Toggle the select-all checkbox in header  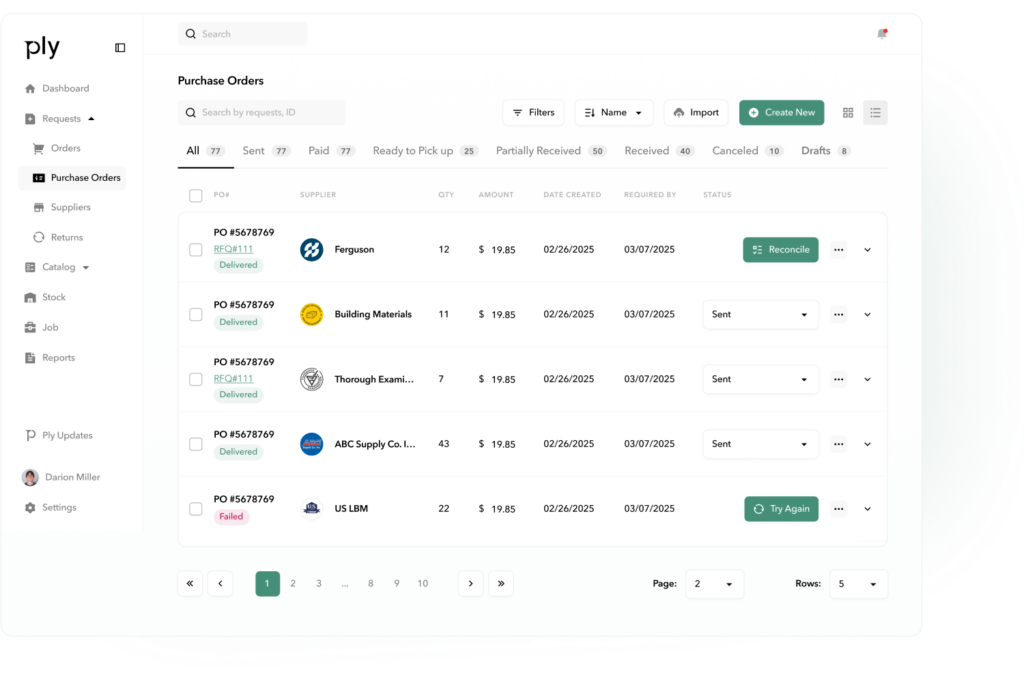[196, 195]
